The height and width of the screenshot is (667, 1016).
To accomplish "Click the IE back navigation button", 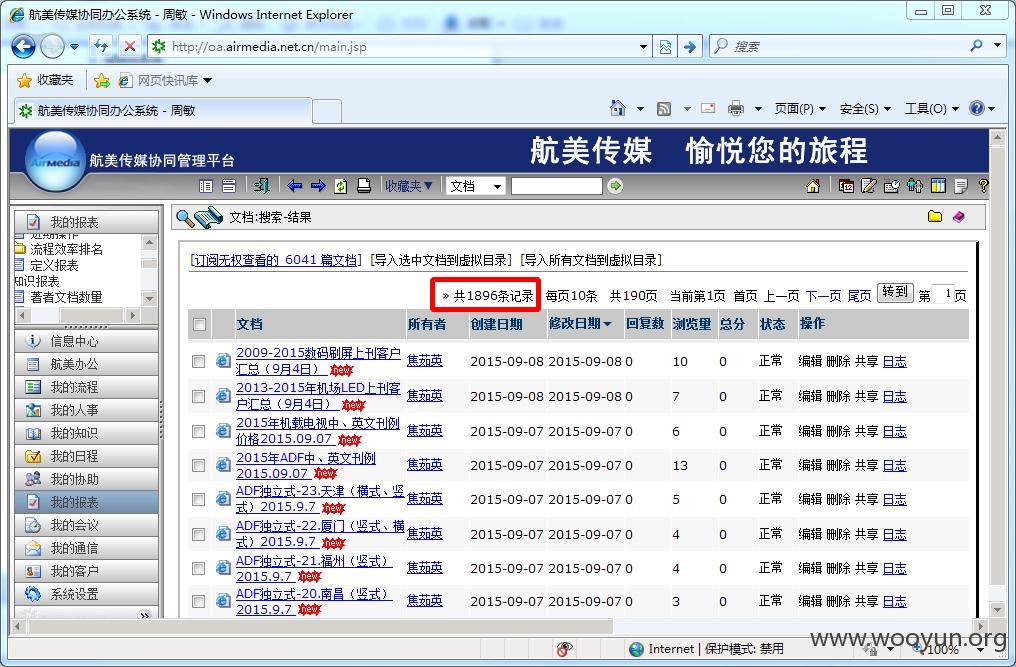I will click(24, 47).
